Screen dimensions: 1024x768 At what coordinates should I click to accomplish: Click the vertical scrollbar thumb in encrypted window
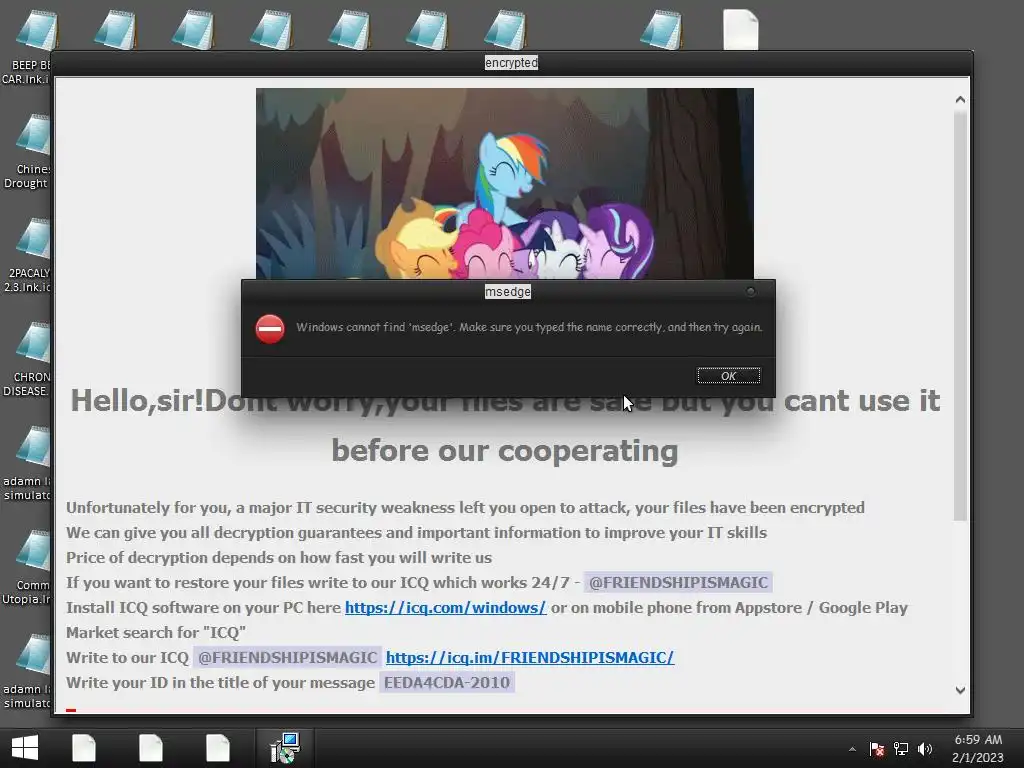pos(960,316)
